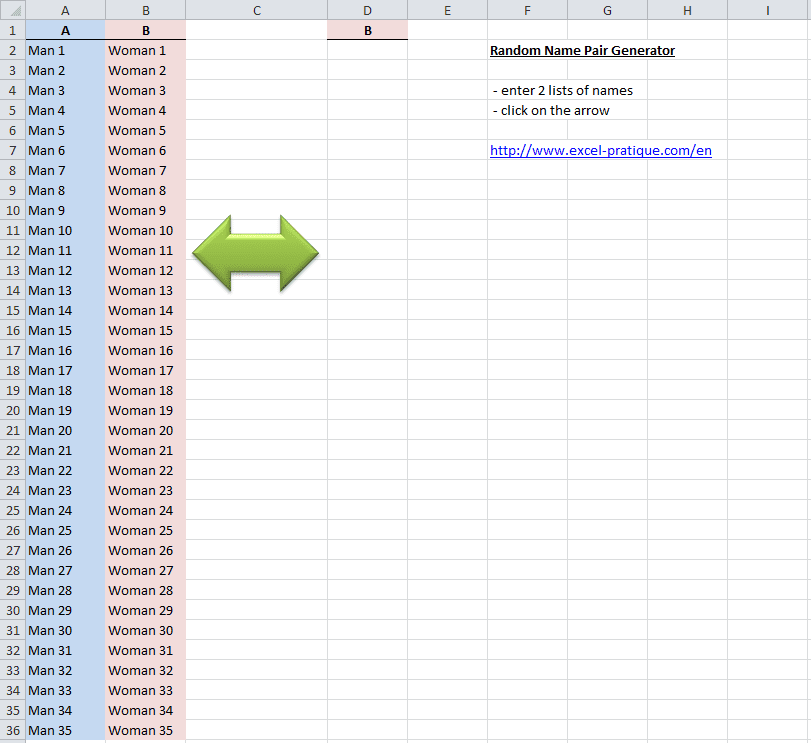
Task: Select cell 'Woman 17'
Action: [145, 371]
